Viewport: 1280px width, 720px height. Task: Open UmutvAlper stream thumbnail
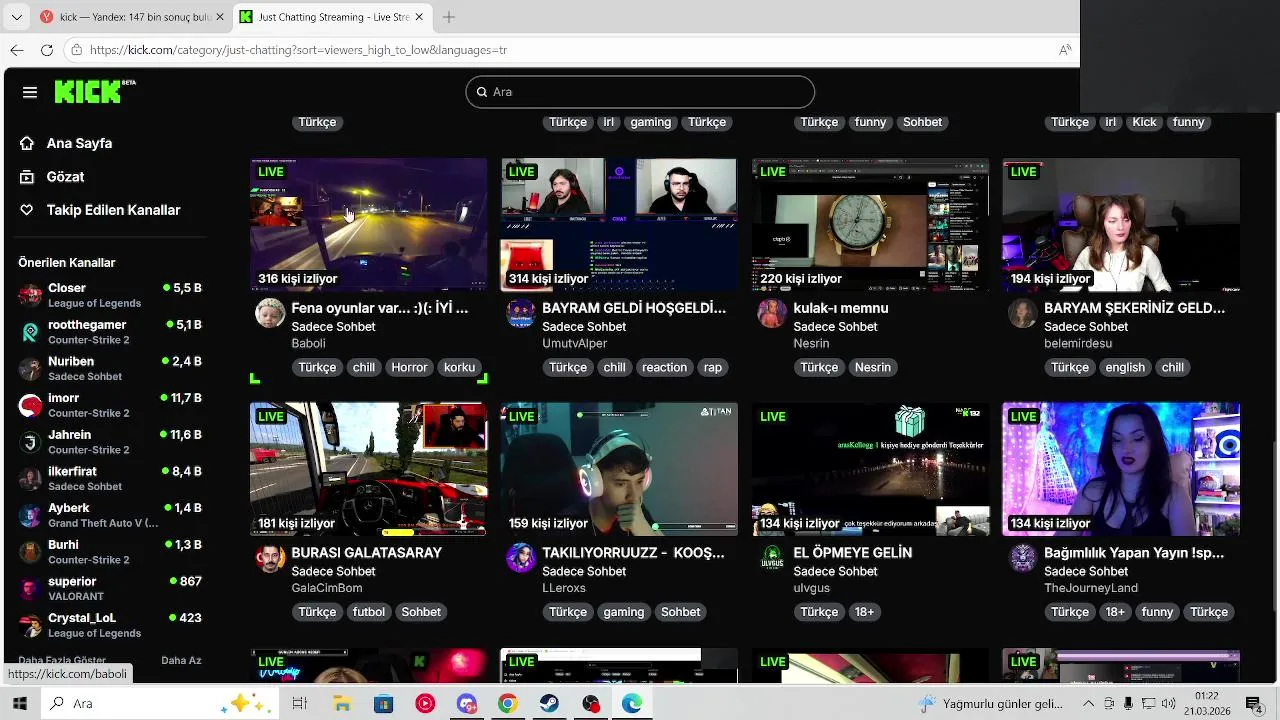[x=619, y=224]
